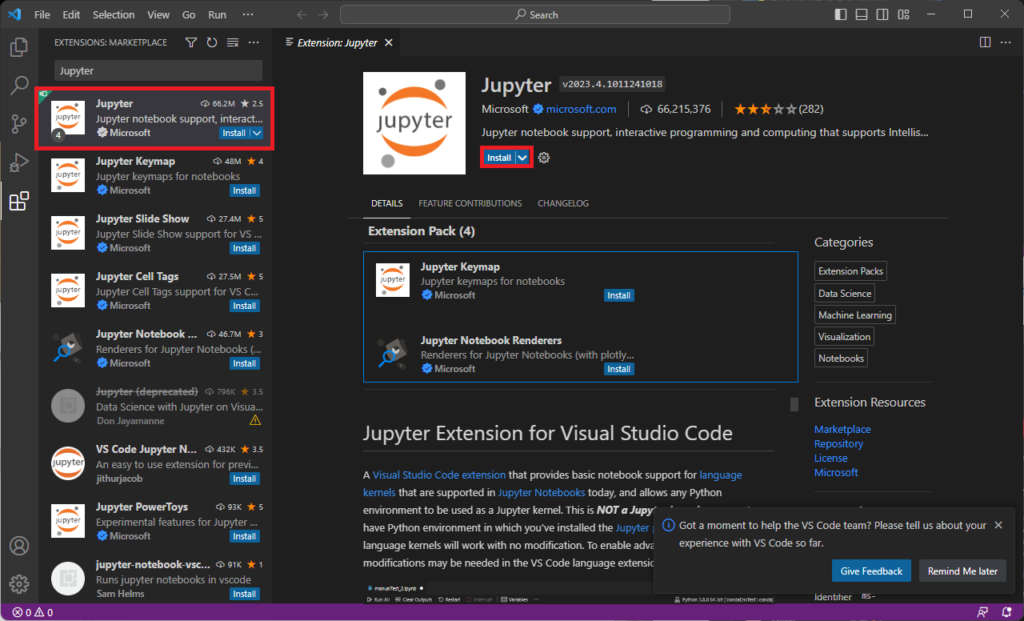Close the Extension: Jupyter tab
This screenshot has height=621, width=1024.
(x=389, y=42)
